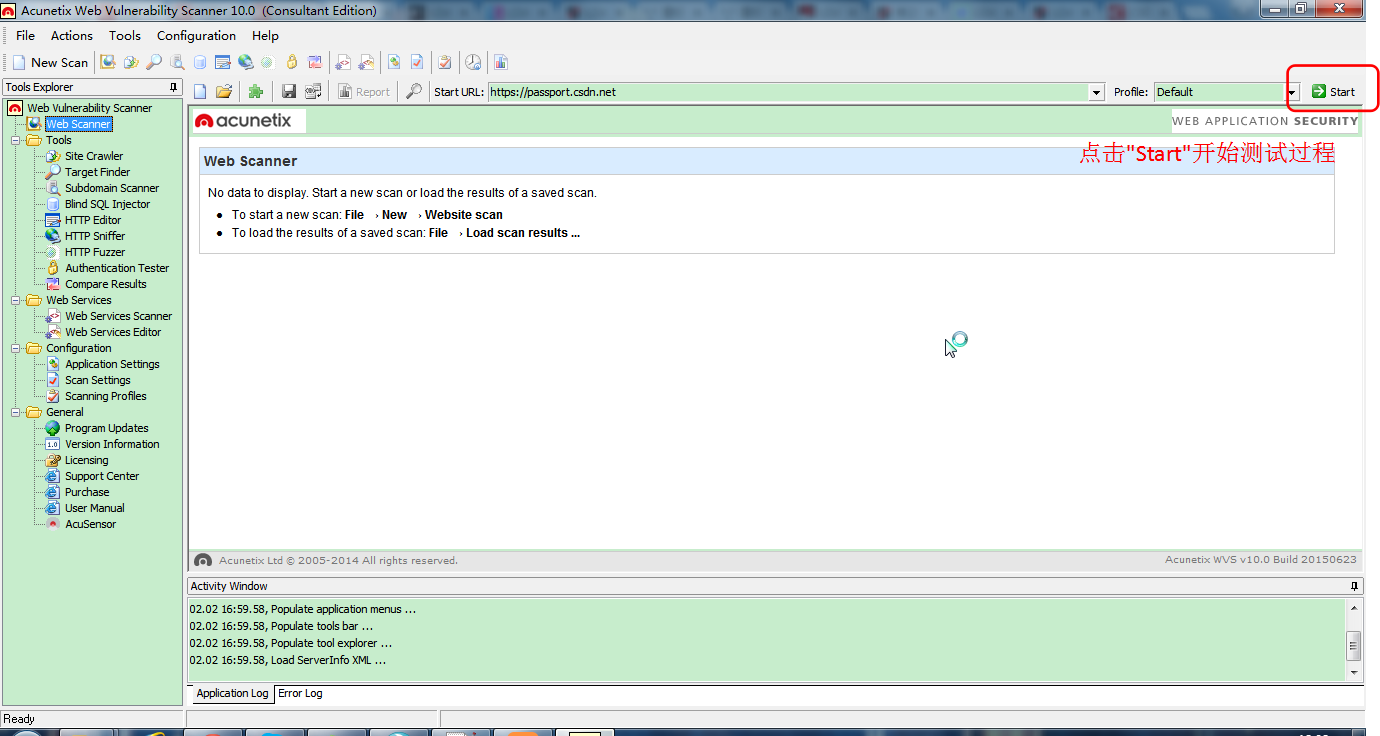Select HTTP Editor in the tree
The width and height of the screenshot is (1380, 736).
point(93,220)
